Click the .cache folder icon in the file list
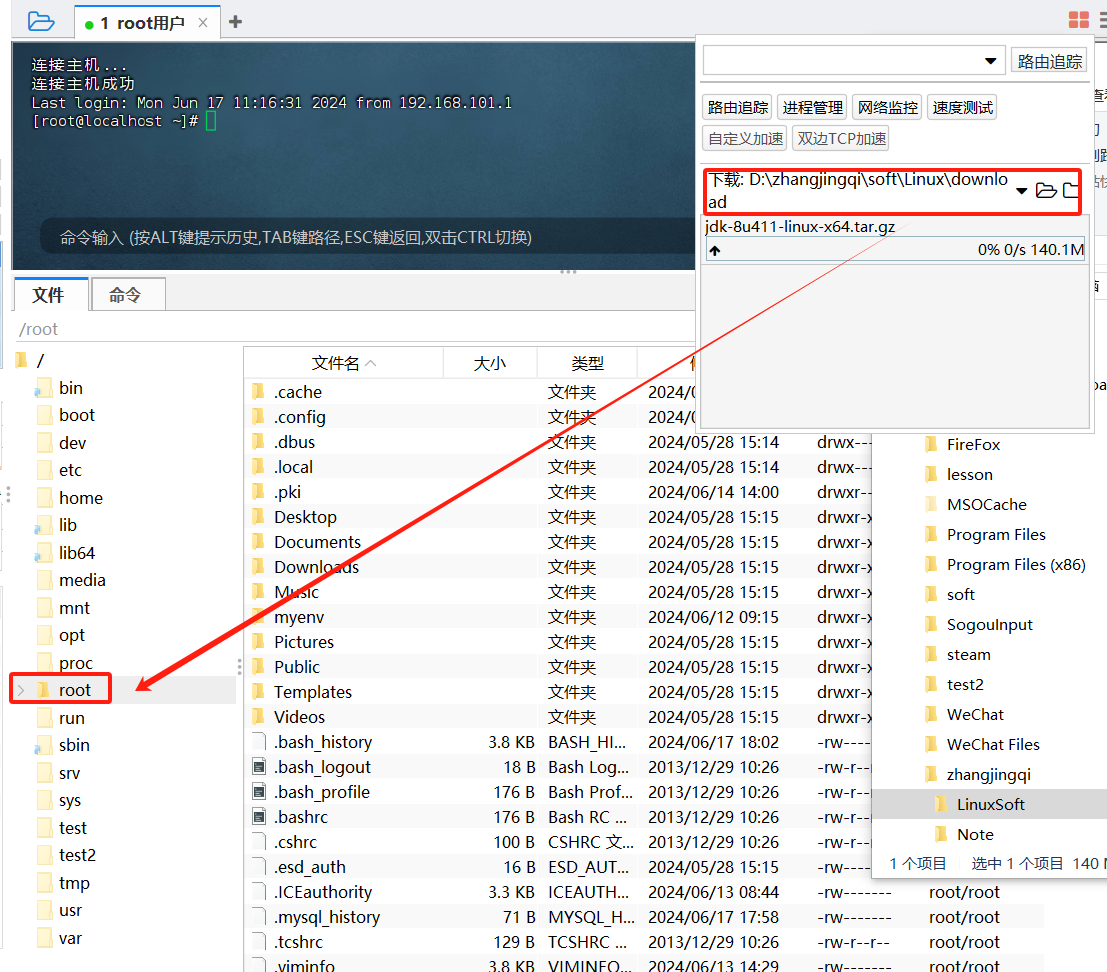This screenshot has width=1107, height=972. [x=258, y=391]
